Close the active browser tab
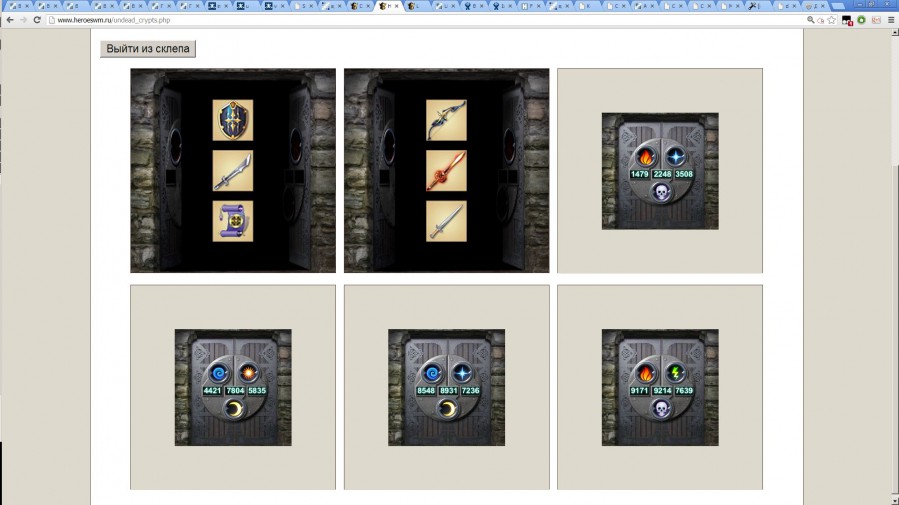899x505 pixels. click(x=396, y=6)
